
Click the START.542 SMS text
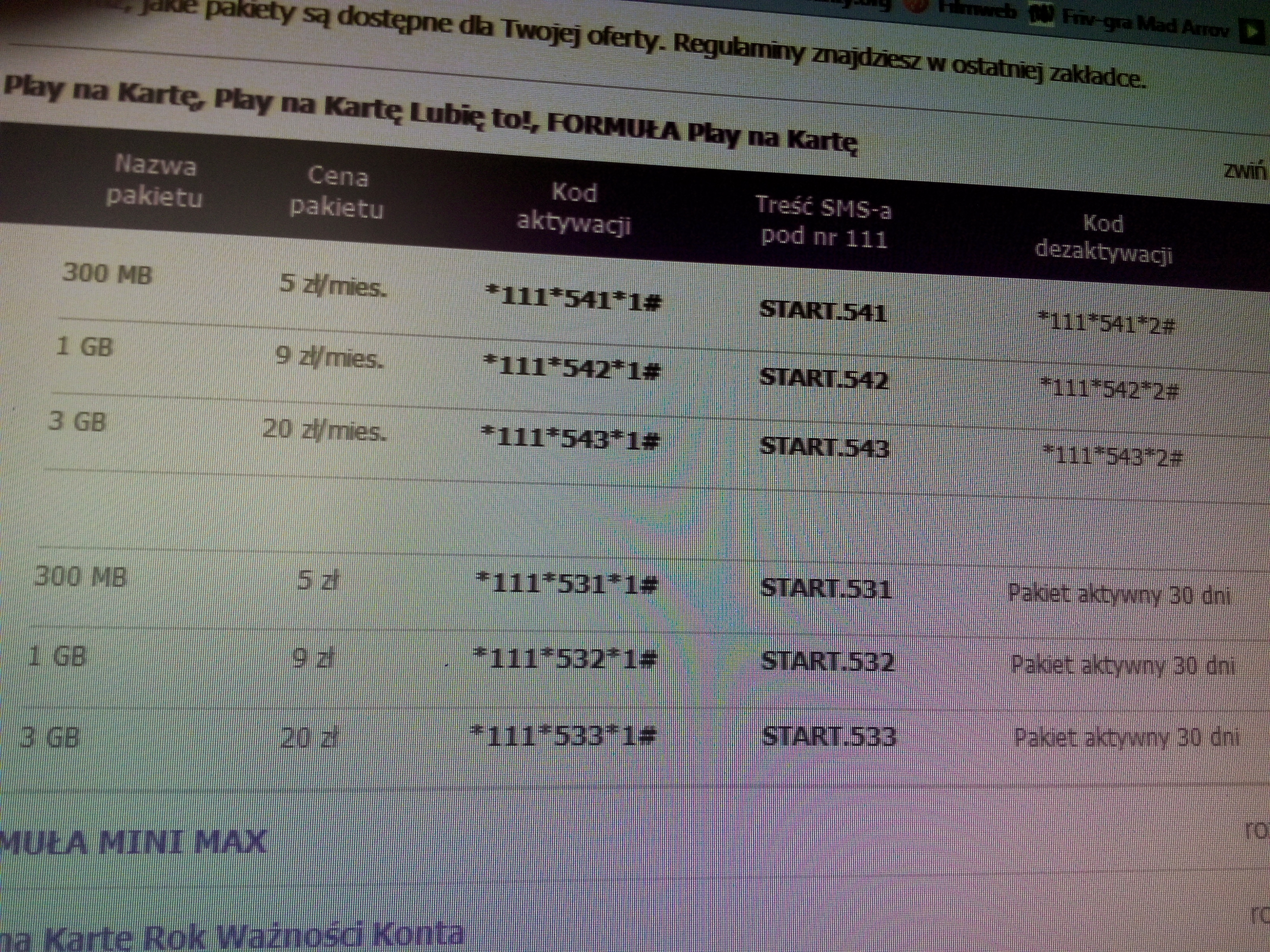coord(823,379)
